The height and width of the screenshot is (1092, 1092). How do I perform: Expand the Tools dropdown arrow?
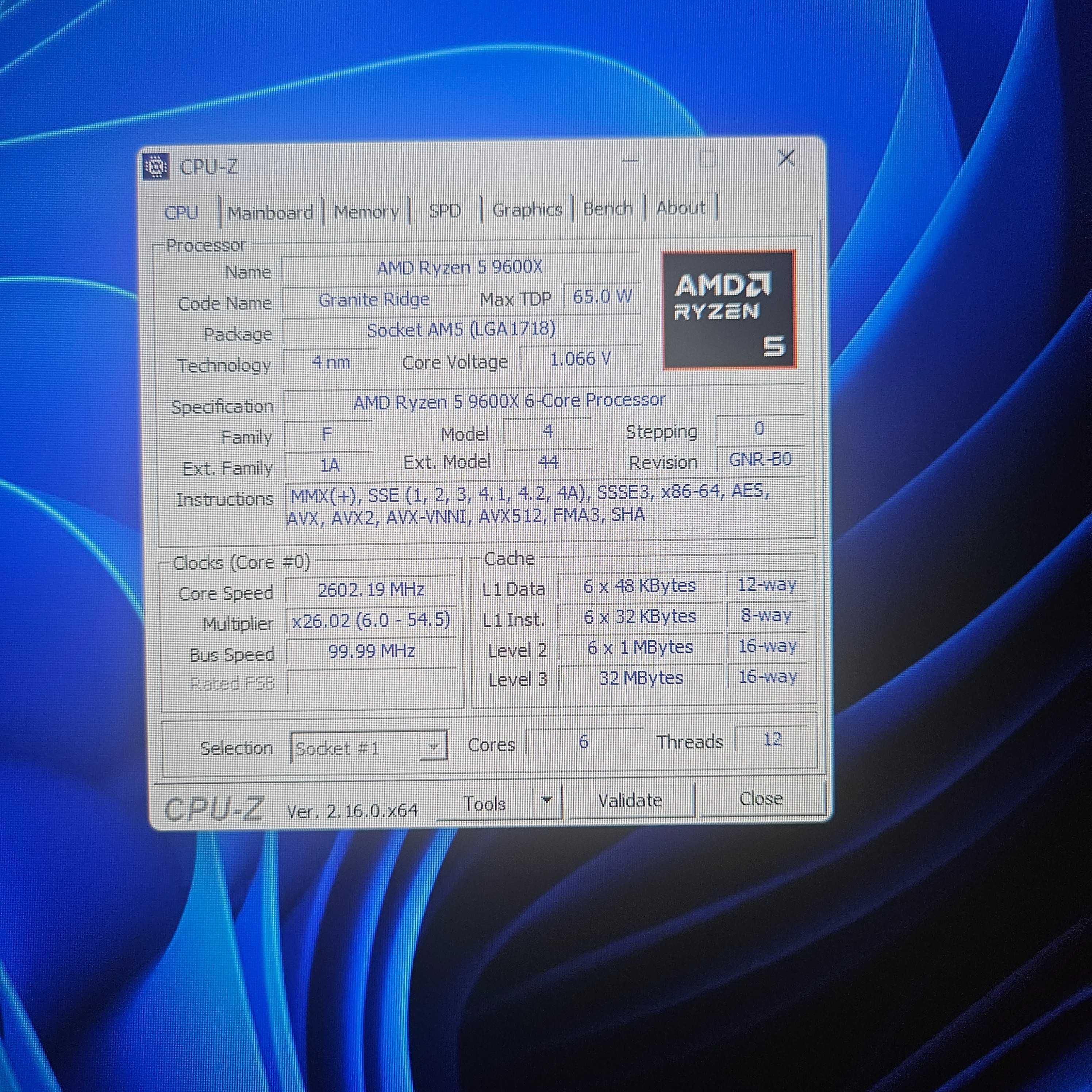click(x=547, y=800)
